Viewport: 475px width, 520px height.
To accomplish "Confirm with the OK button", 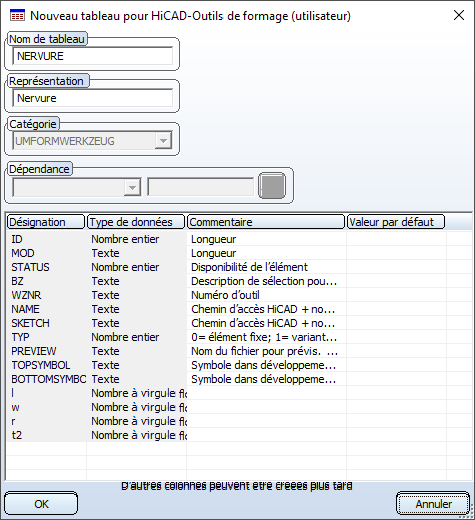I will tap(41, 504).
